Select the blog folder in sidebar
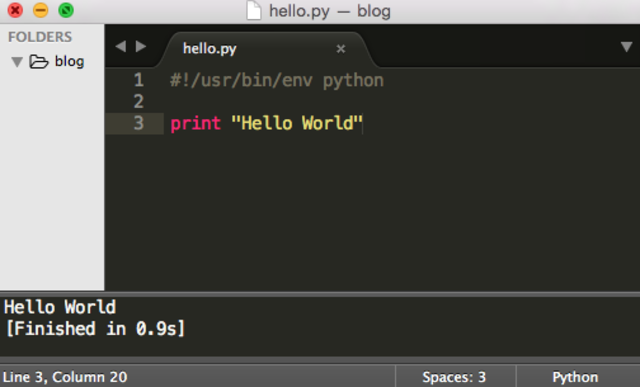Screen dimensions: 640x387 pyautogui.click(x=69, y=62)
